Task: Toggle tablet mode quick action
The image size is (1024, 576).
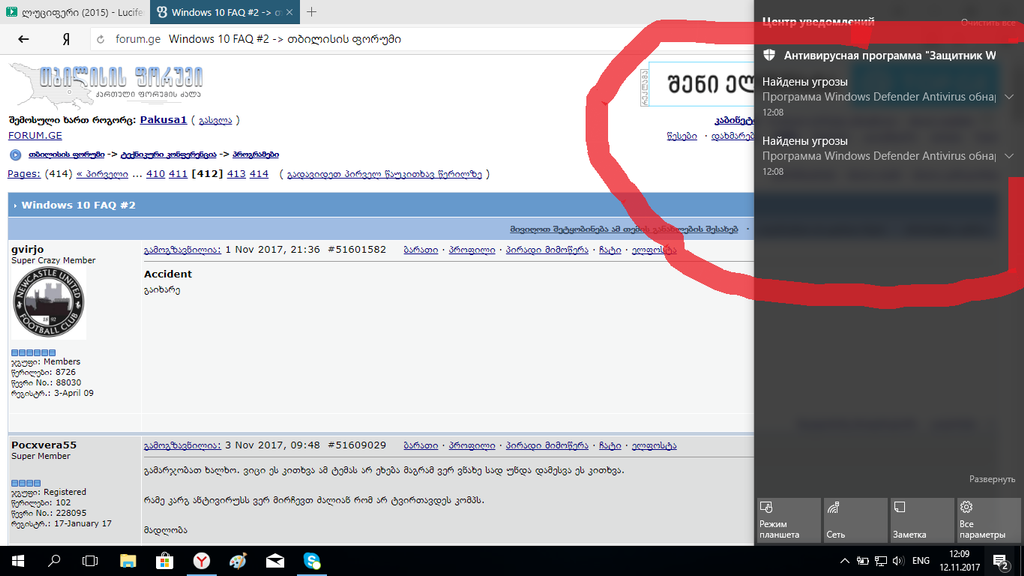Action: (x=788, y=520)
